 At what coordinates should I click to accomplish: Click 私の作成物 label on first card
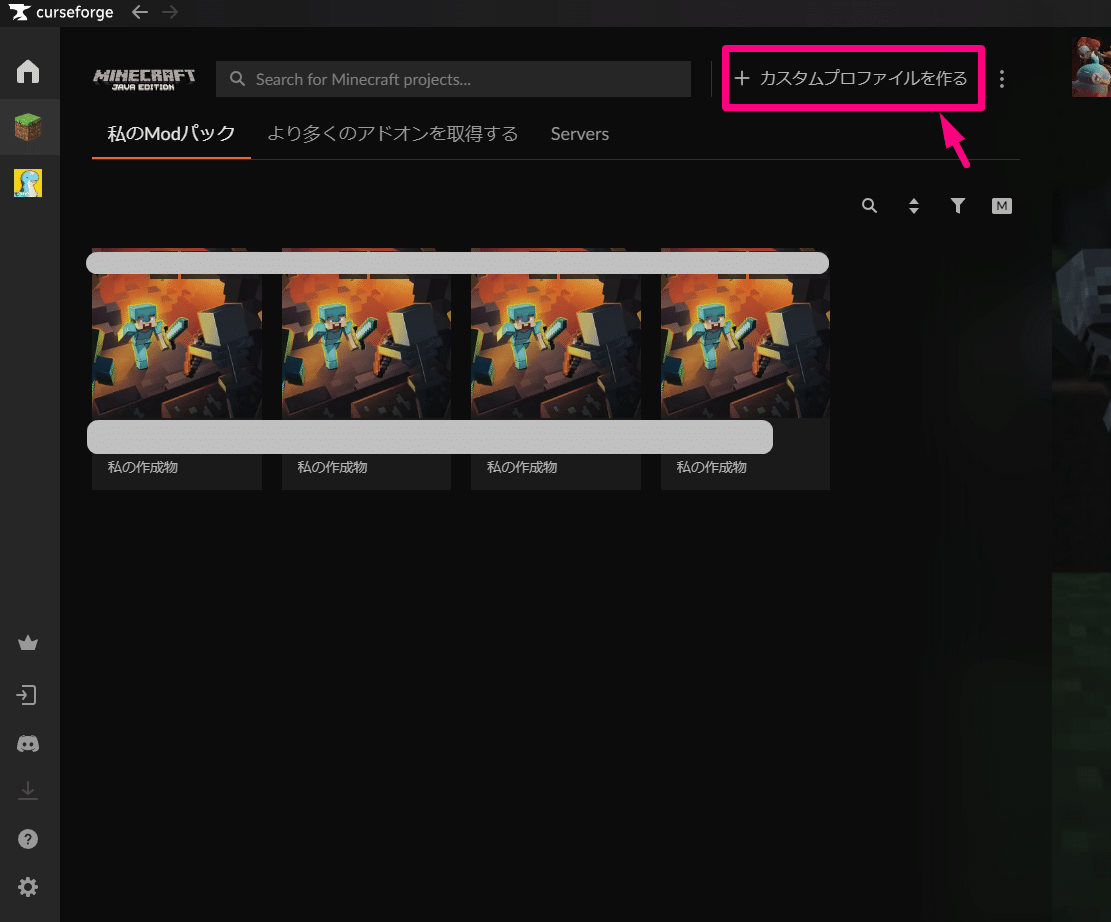(142, 467)
